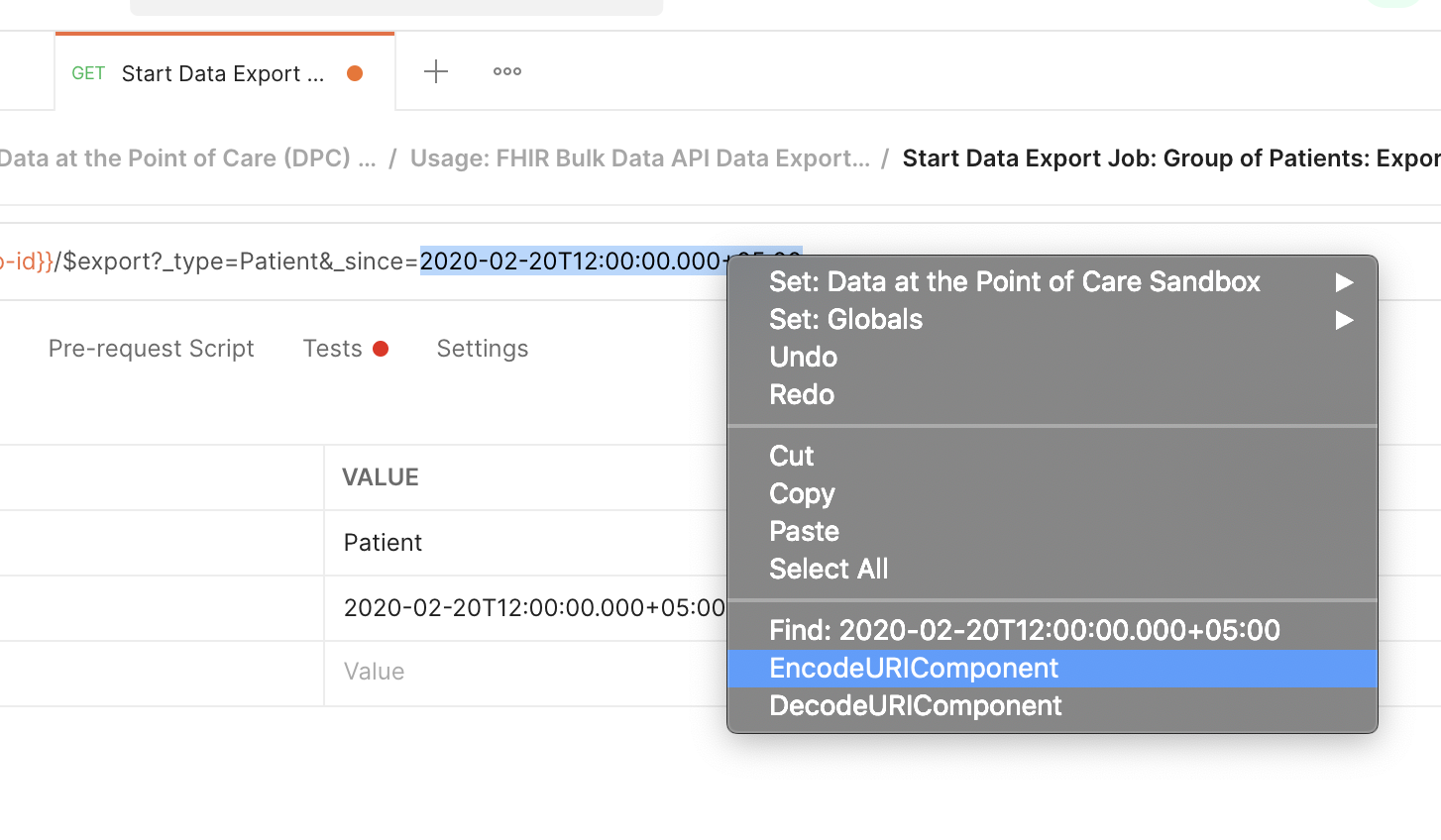Viewport: 1441px width, 840px height.
Task: Expand the Set: Globals submenu arrow
Action: coord(1343,320)
